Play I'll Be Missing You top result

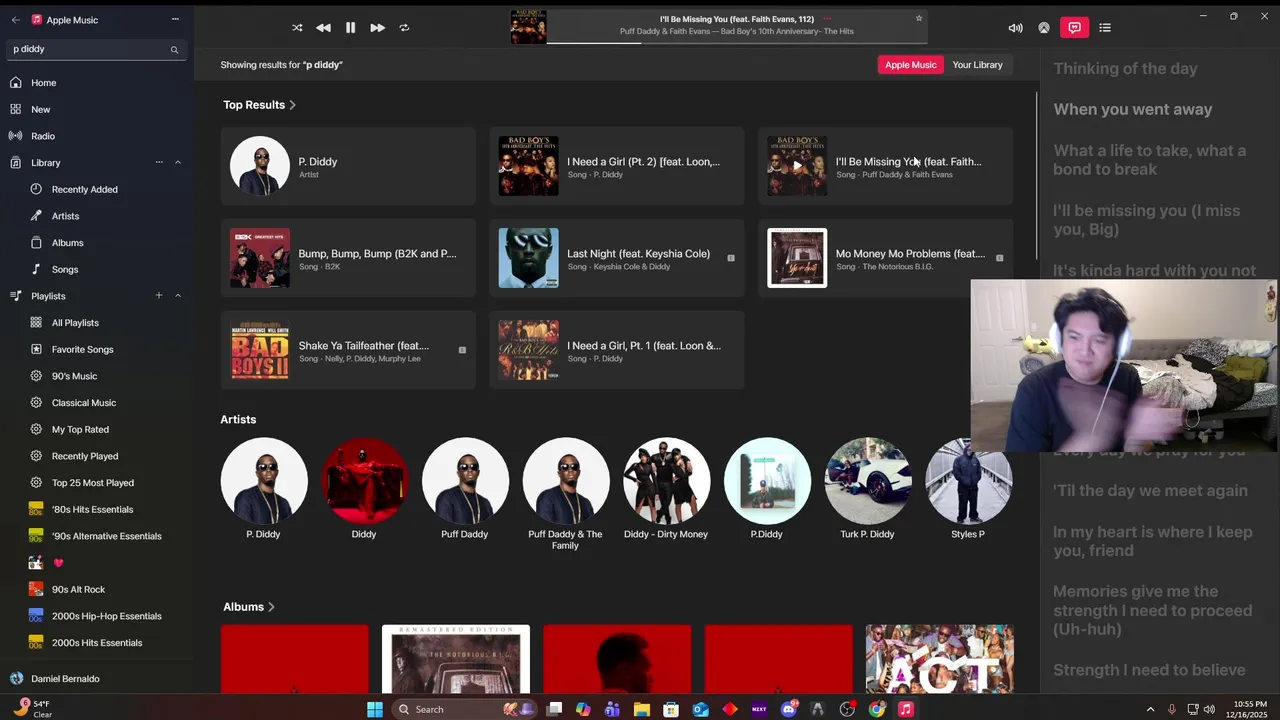tap(885, 166)
